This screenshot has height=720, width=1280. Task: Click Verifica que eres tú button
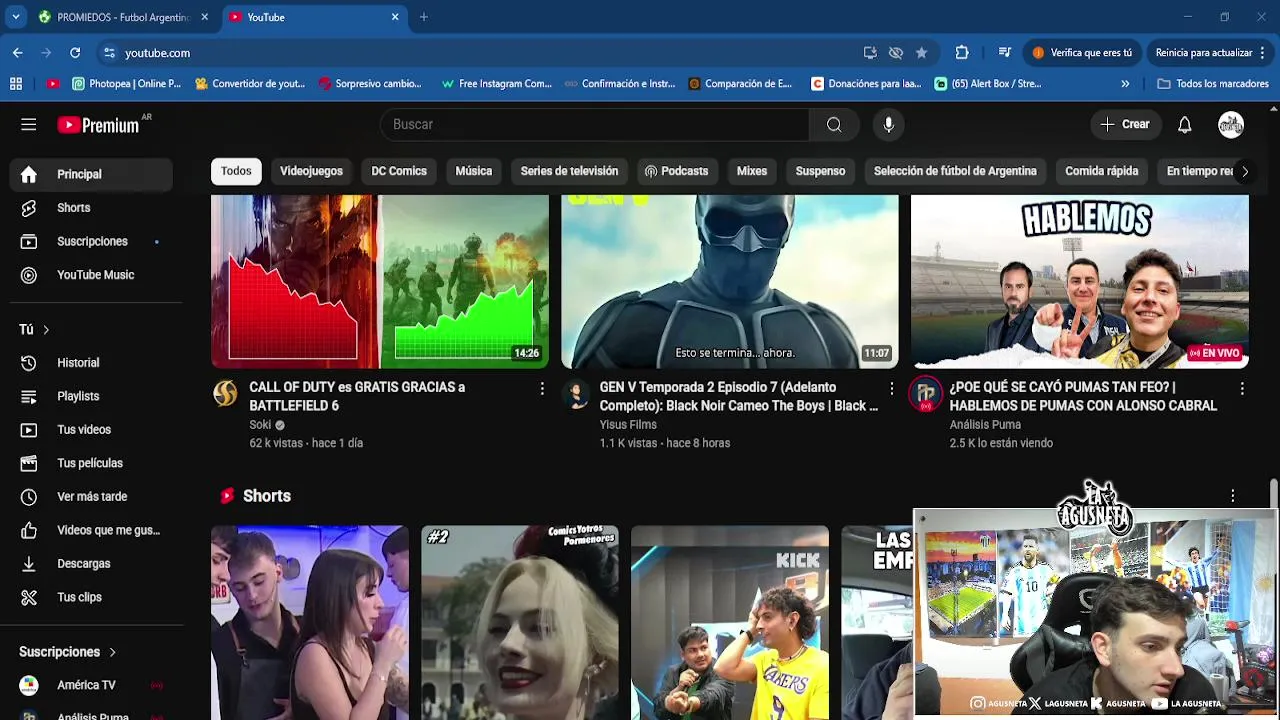tap(1082, 53)
